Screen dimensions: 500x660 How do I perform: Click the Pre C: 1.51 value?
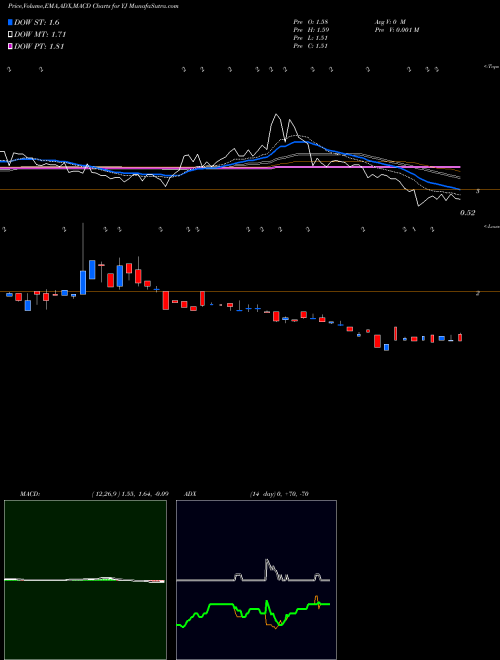coord(311,46)
